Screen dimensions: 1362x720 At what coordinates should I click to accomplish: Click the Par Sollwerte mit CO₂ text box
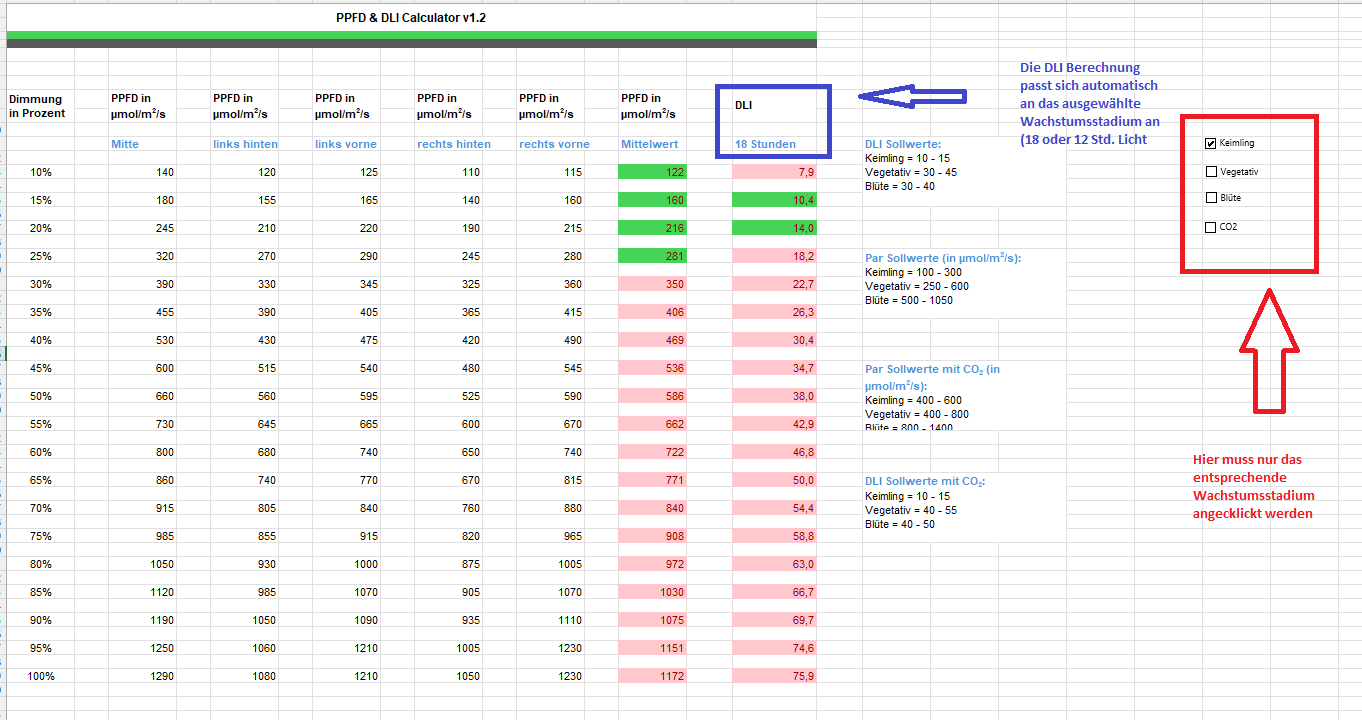962,398
